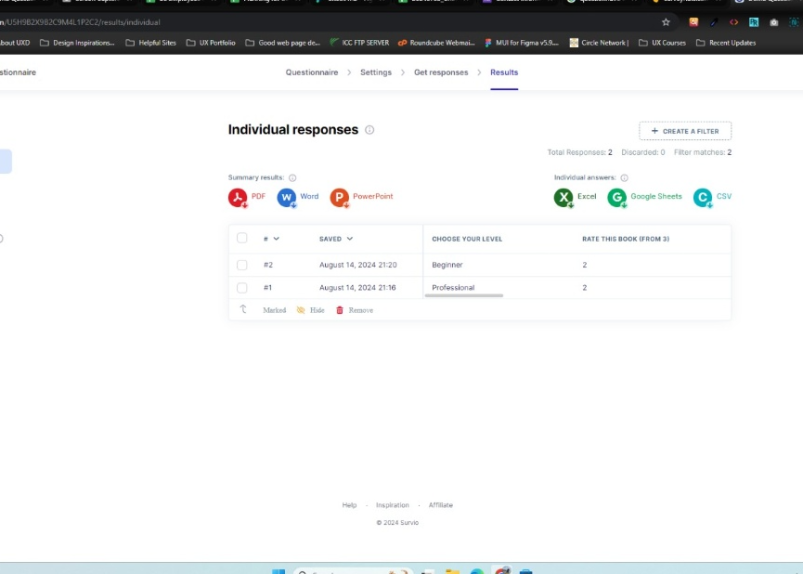Open the UX Courses bookmark folder
This screenshot has height=574, width=803.
662,43
